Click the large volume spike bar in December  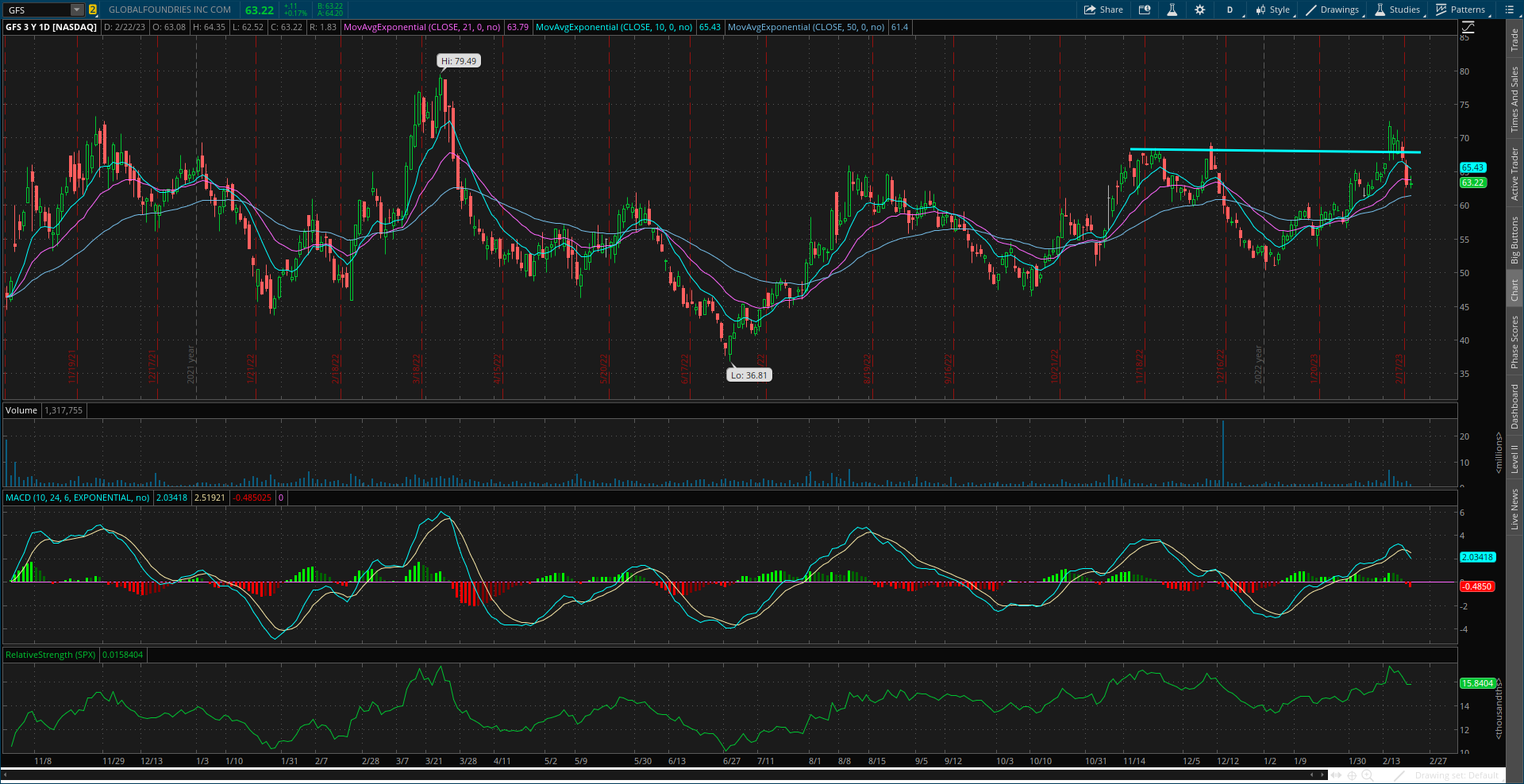(1223, 453)
